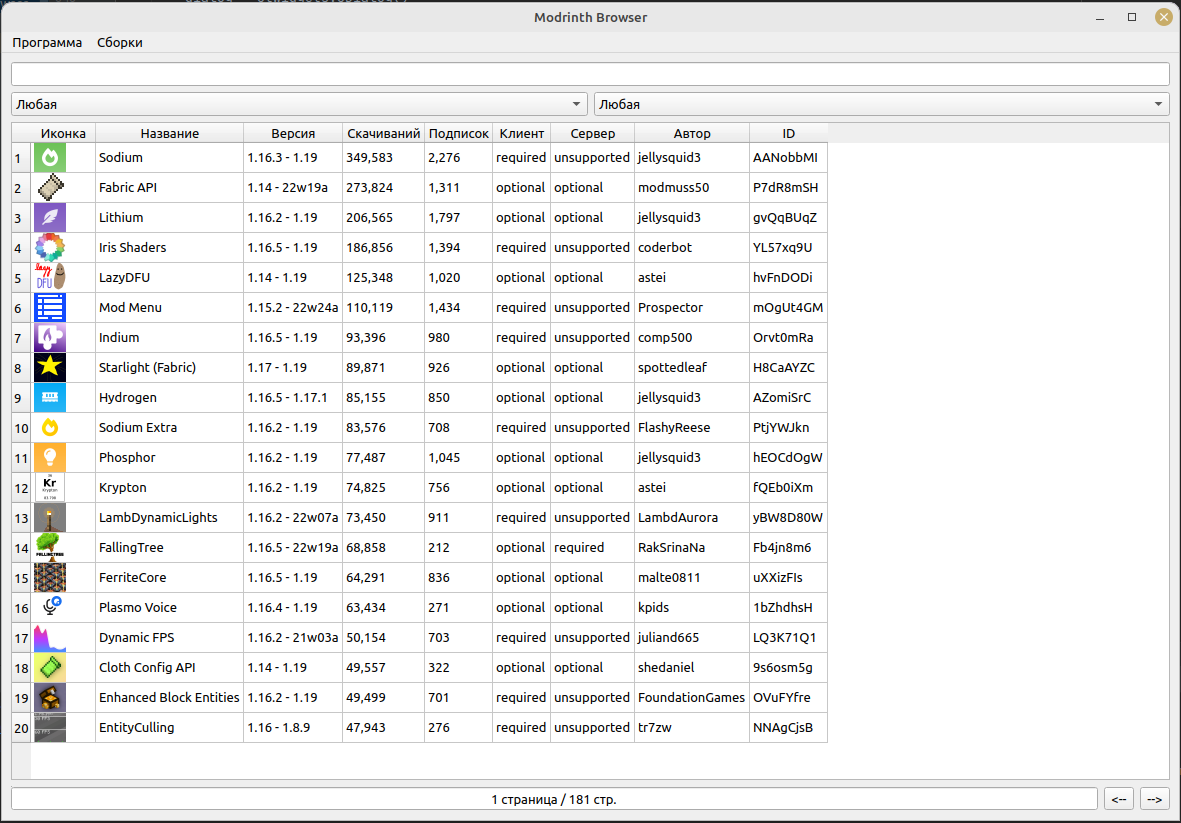Screen dimensions: 1181x823
Task: Click the Plasmo Voice microphone icon
Action: pos(50,608)
